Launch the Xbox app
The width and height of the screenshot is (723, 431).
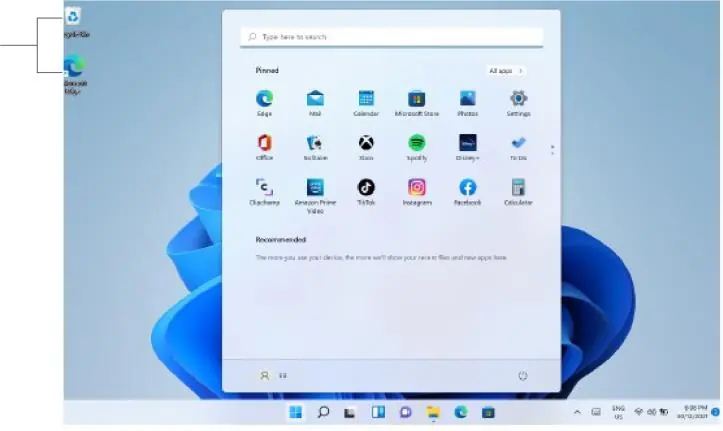(366, 148)
